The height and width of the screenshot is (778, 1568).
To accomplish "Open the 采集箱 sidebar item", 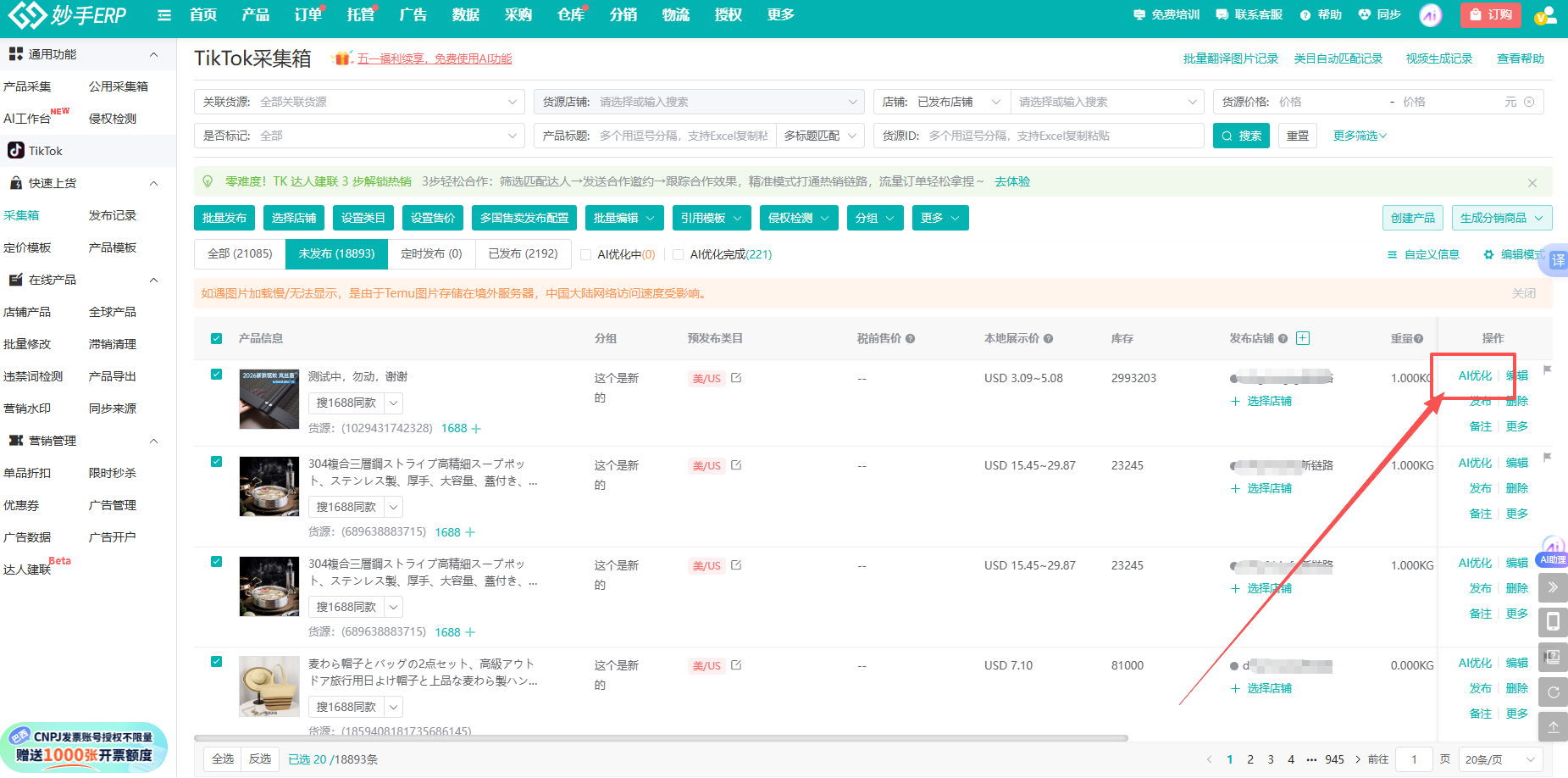I will [x=21, y=215].
